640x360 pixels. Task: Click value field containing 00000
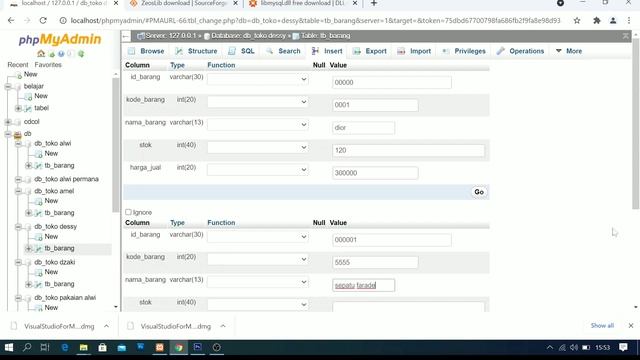(x=392, y=82)
